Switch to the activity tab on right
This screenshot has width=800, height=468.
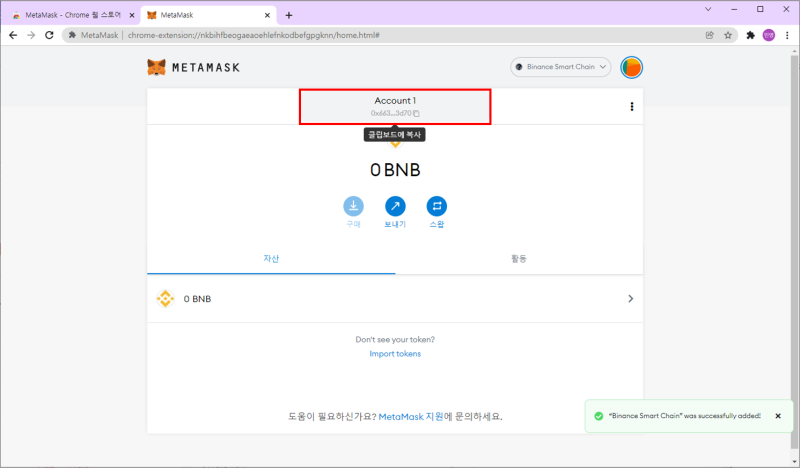coord(519,259)
